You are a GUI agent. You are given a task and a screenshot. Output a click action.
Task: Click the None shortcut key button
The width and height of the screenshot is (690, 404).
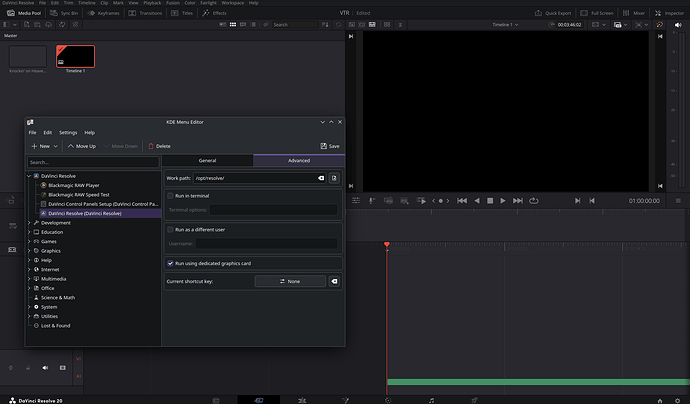290,281
